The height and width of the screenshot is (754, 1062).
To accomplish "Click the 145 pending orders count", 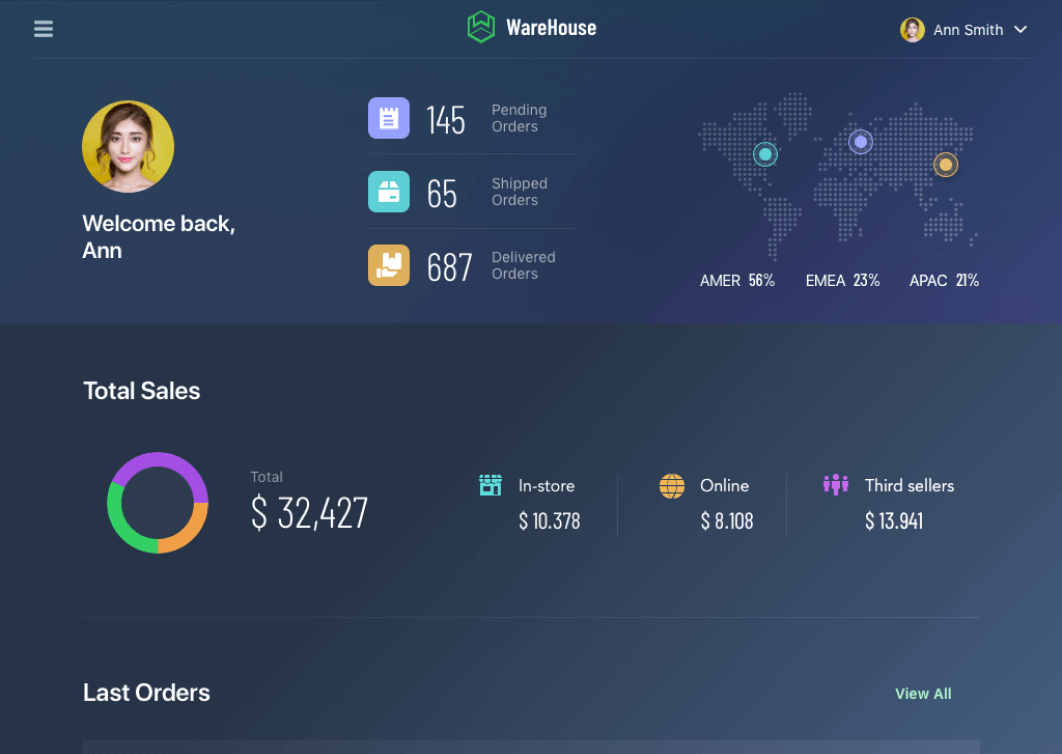I will click(x=446, y=121).
